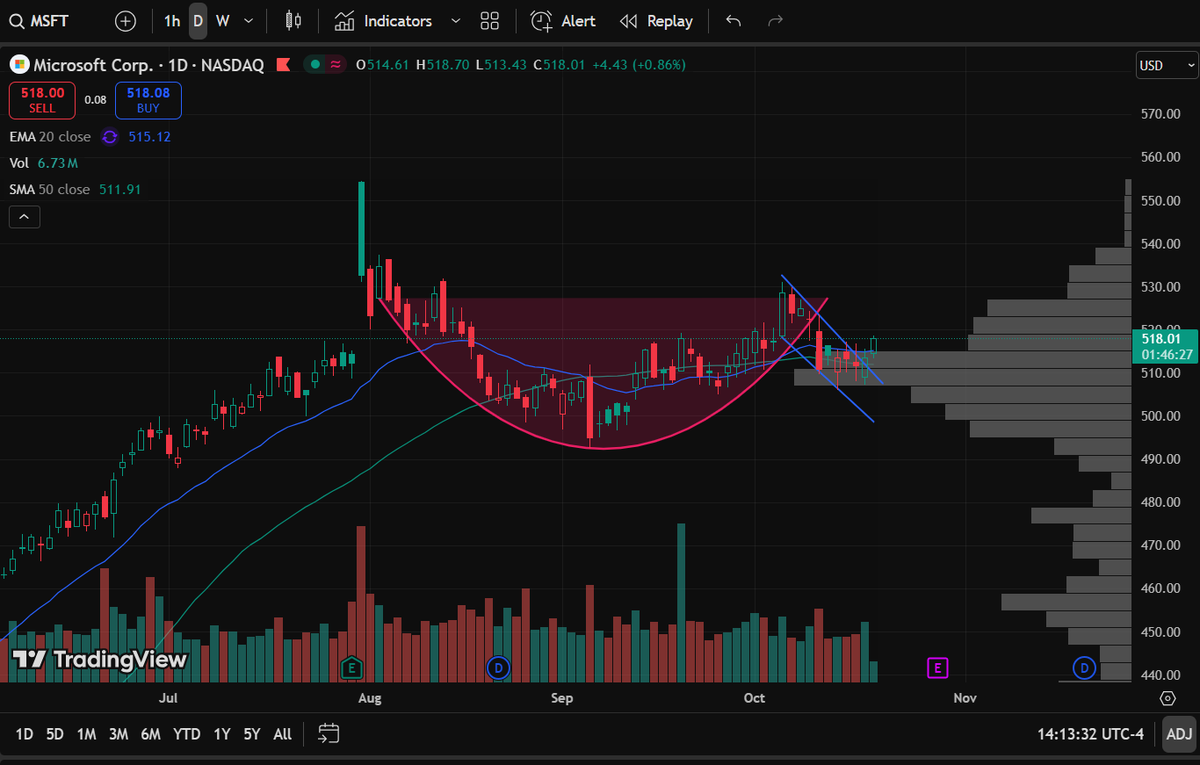The image size is (1200, 765).
Task: Click the Aug label on time axis
Action: (x=370, y=698)
